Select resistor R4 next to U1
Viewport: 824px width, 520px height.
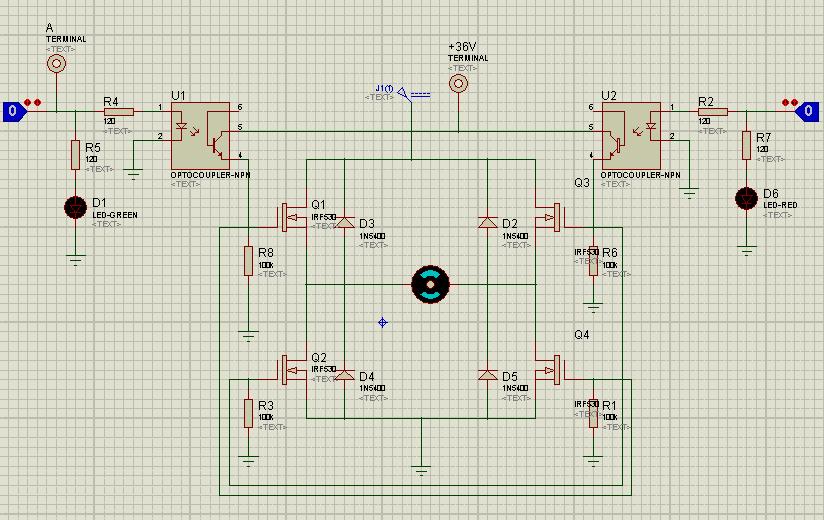click(119, 112)
